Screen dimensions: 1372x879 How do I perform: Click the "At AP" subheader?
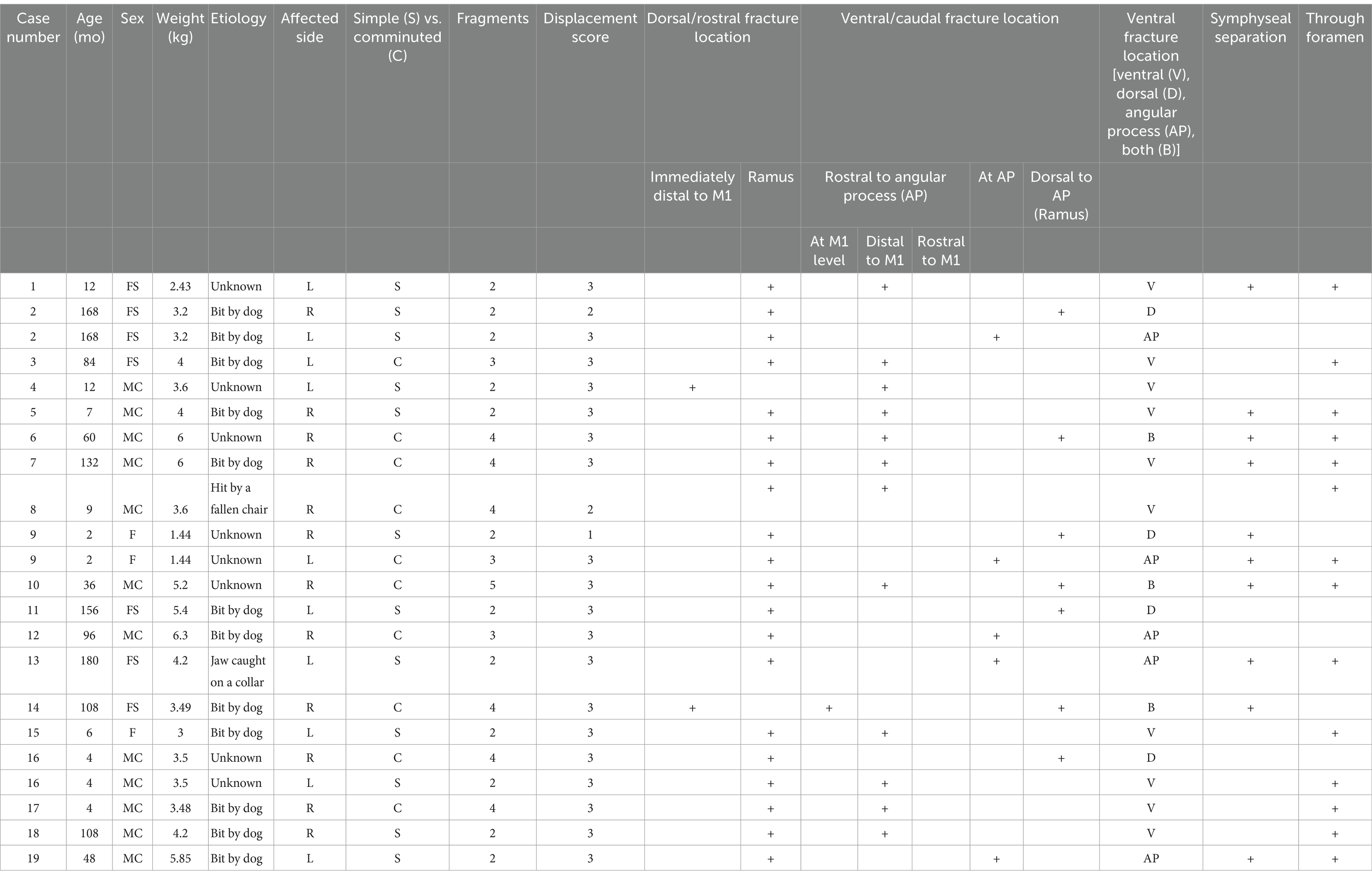pos(996,177)
